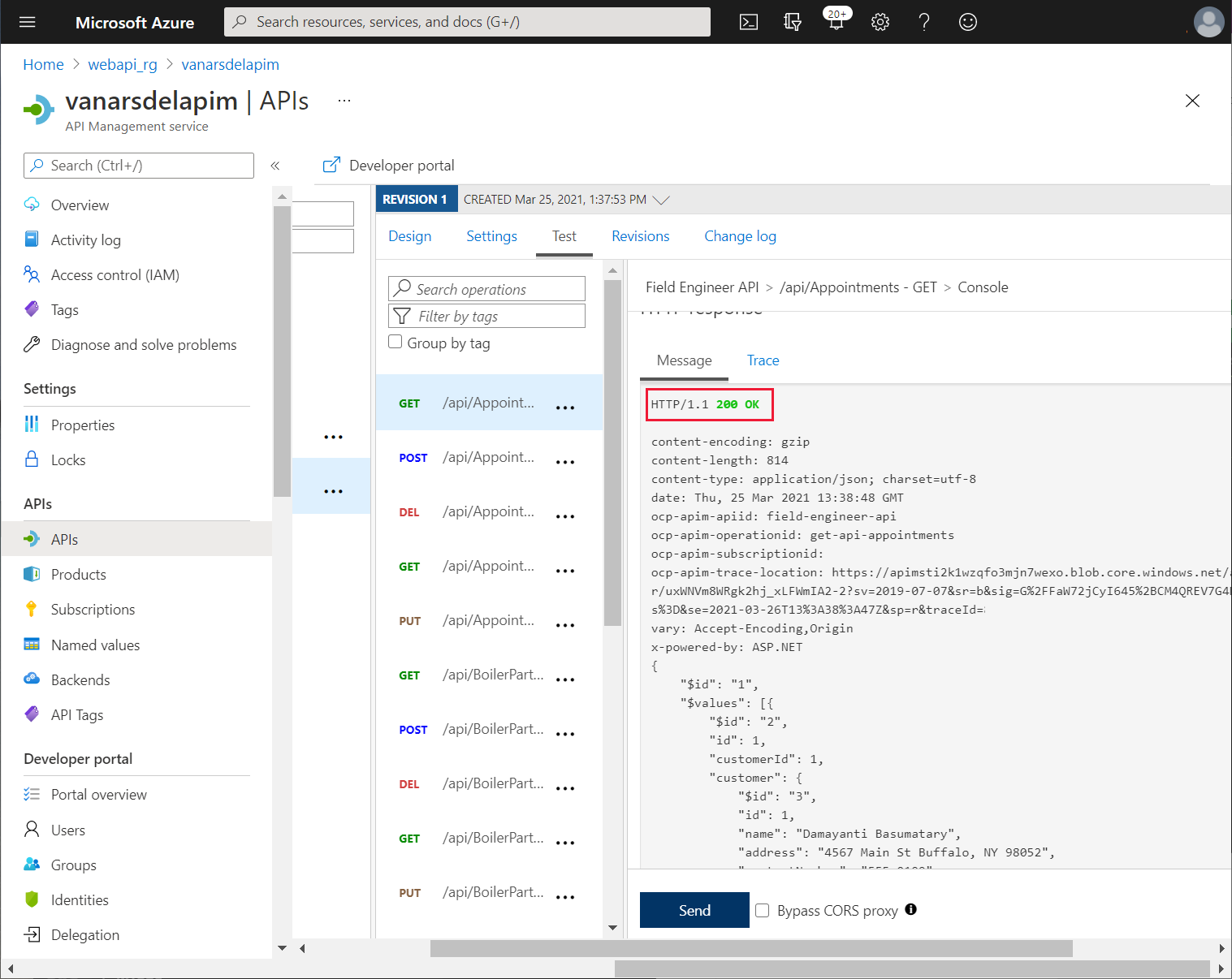The height and width of the screenshot is (979, 1232).
Task: Switch to the Trace response tab
Action: (x=763, y=360)
